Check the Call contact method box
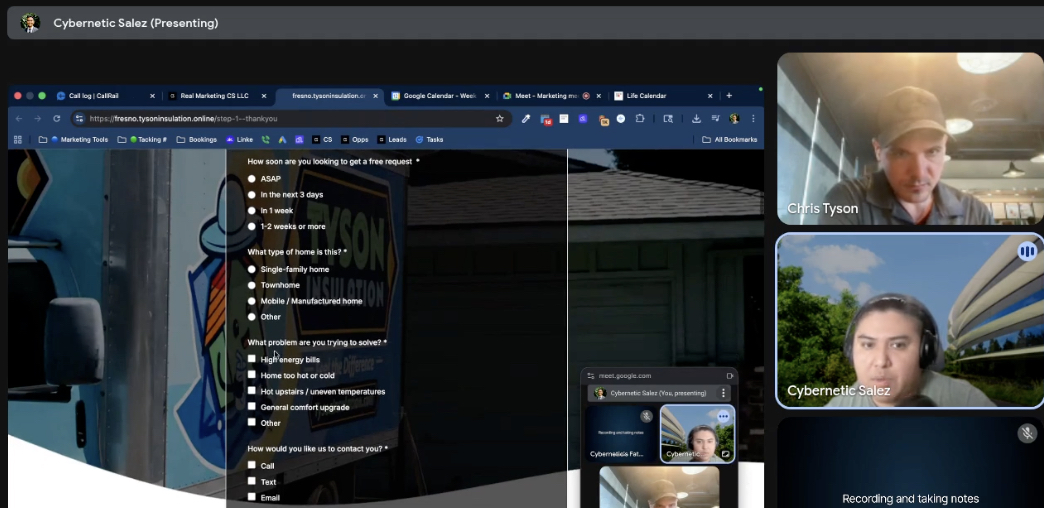1044x508 pixels. (251, 465)
